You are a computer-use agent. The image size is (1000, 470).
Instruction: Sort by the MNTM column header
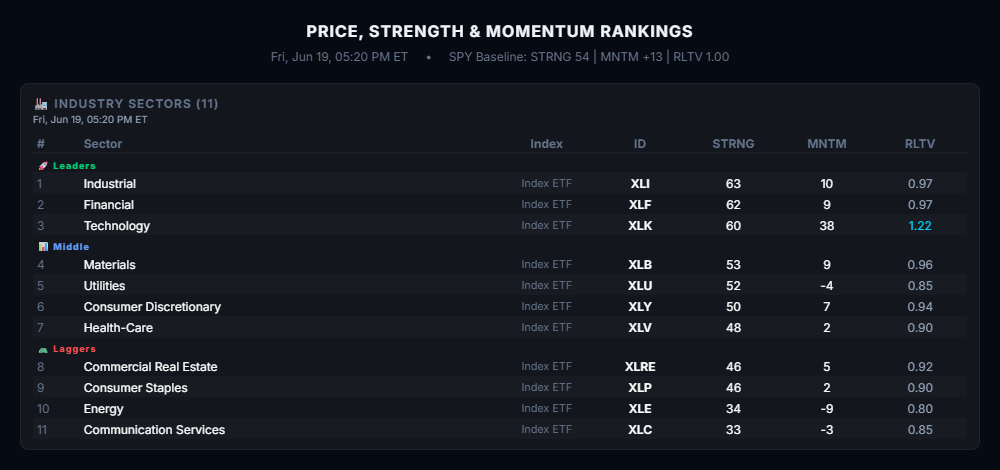[x=827, y=144]
